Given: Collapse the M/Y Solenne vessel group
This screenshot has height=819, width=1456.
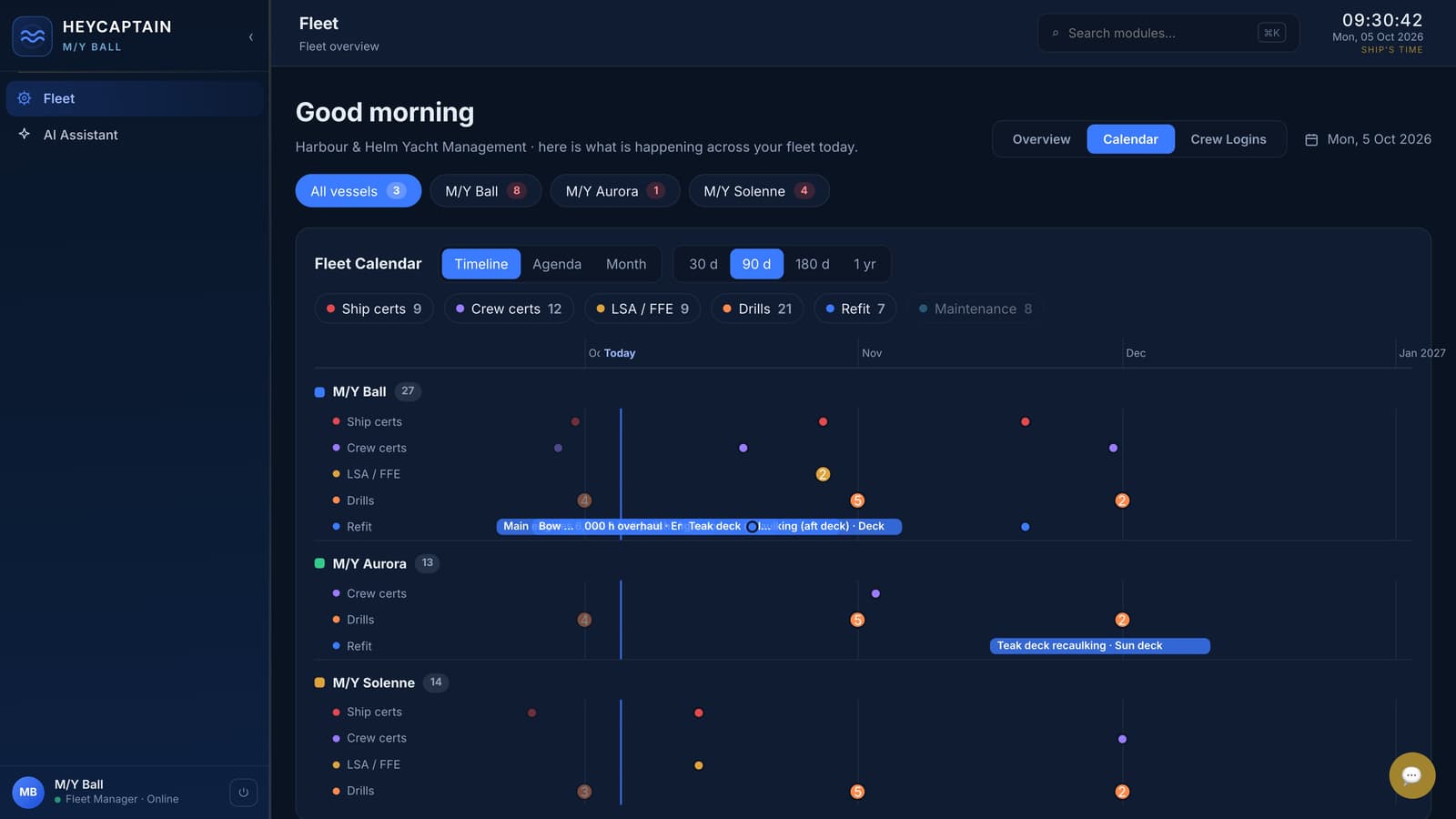Looking at the screenshot, I should [x=381, y=682].
